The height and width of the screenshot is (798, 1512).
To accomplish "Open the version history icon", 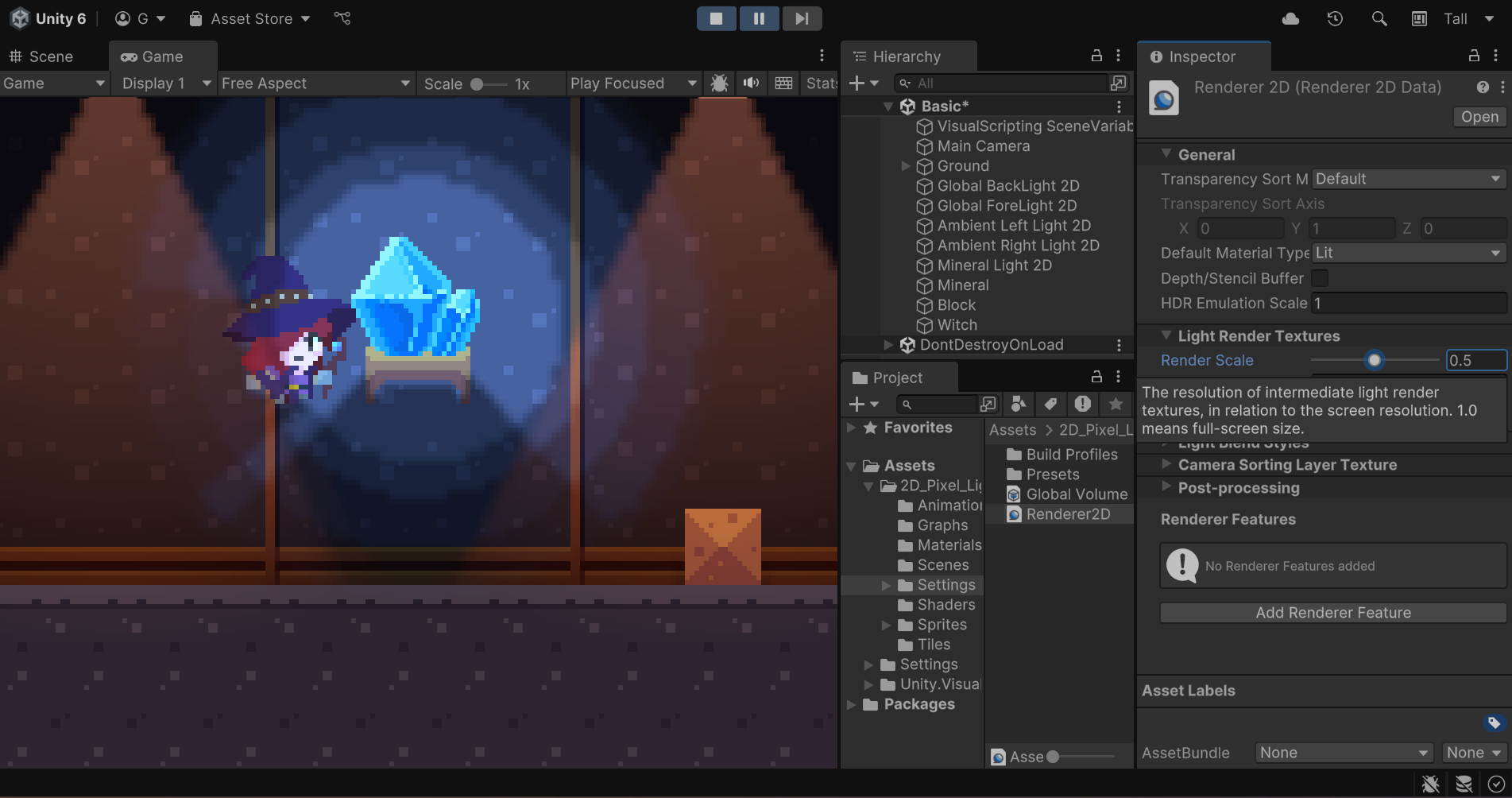I will 1335,18.
